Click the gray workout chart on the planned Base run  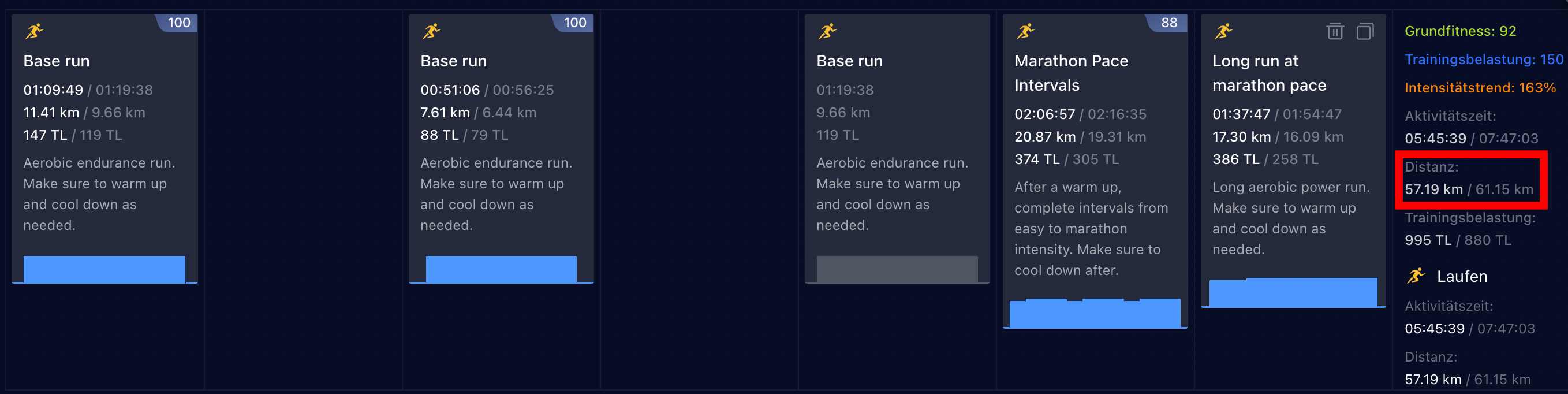coord(897,269)
